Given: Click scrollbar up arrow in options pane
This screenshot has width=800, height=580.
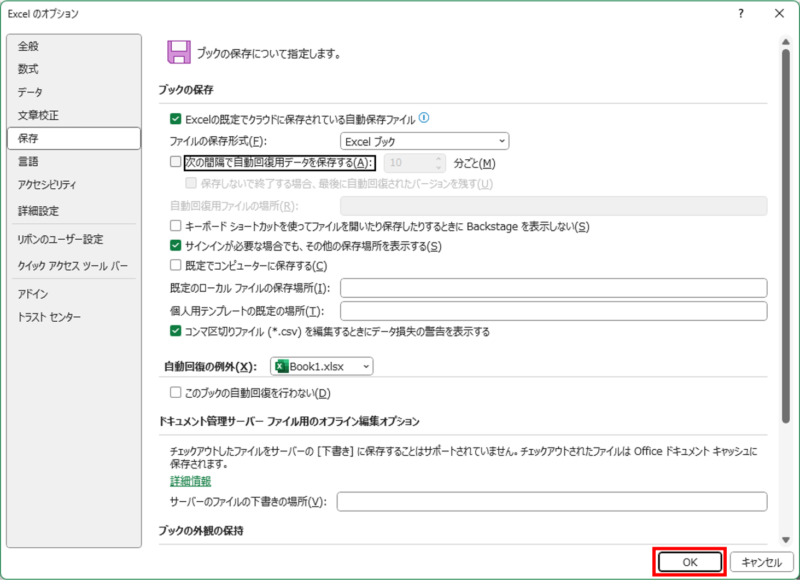Looking at the screenshot, I should (x=786, y=42).
